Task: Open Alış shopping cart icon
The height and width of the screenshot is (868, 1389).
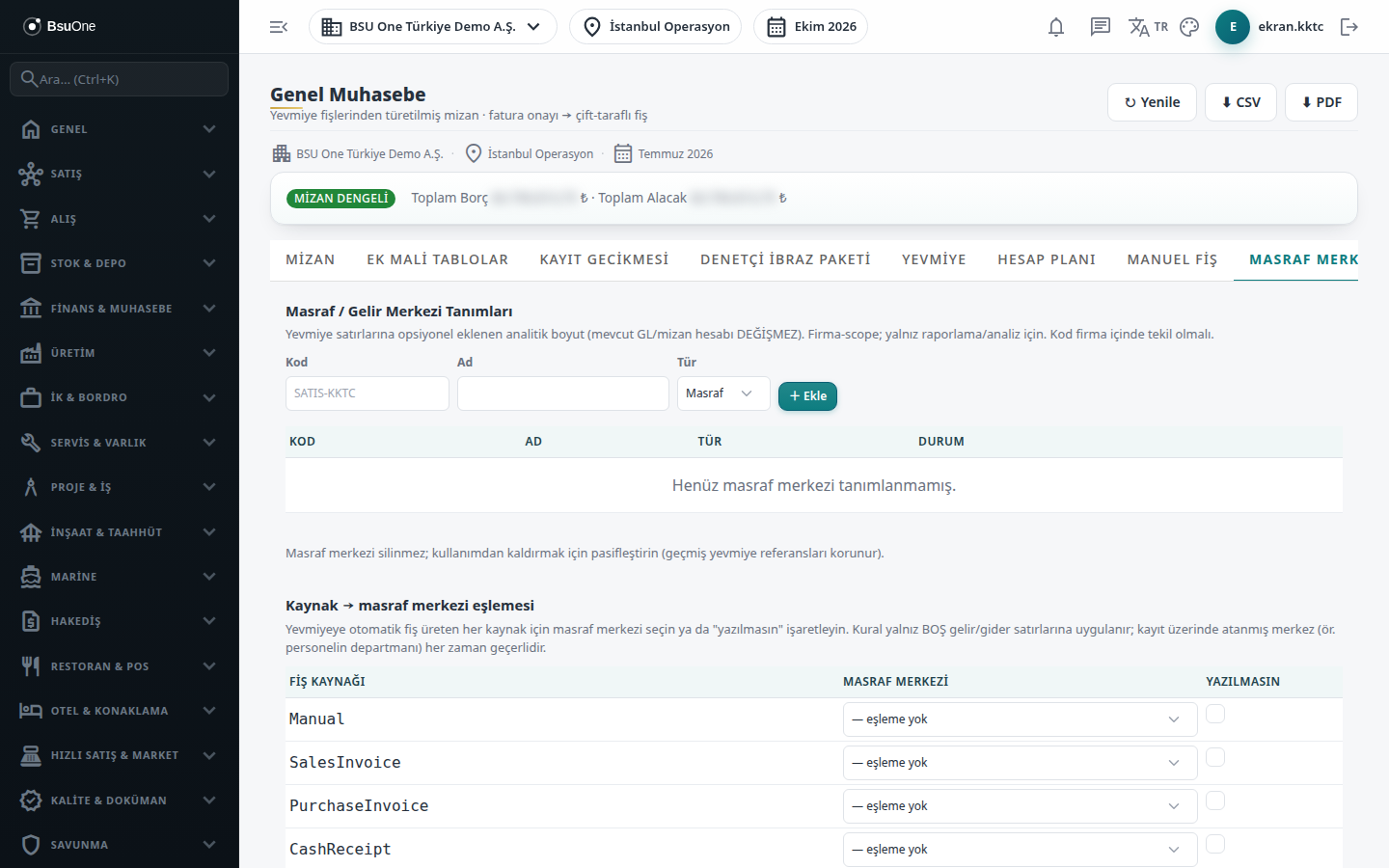Action: 31,219
